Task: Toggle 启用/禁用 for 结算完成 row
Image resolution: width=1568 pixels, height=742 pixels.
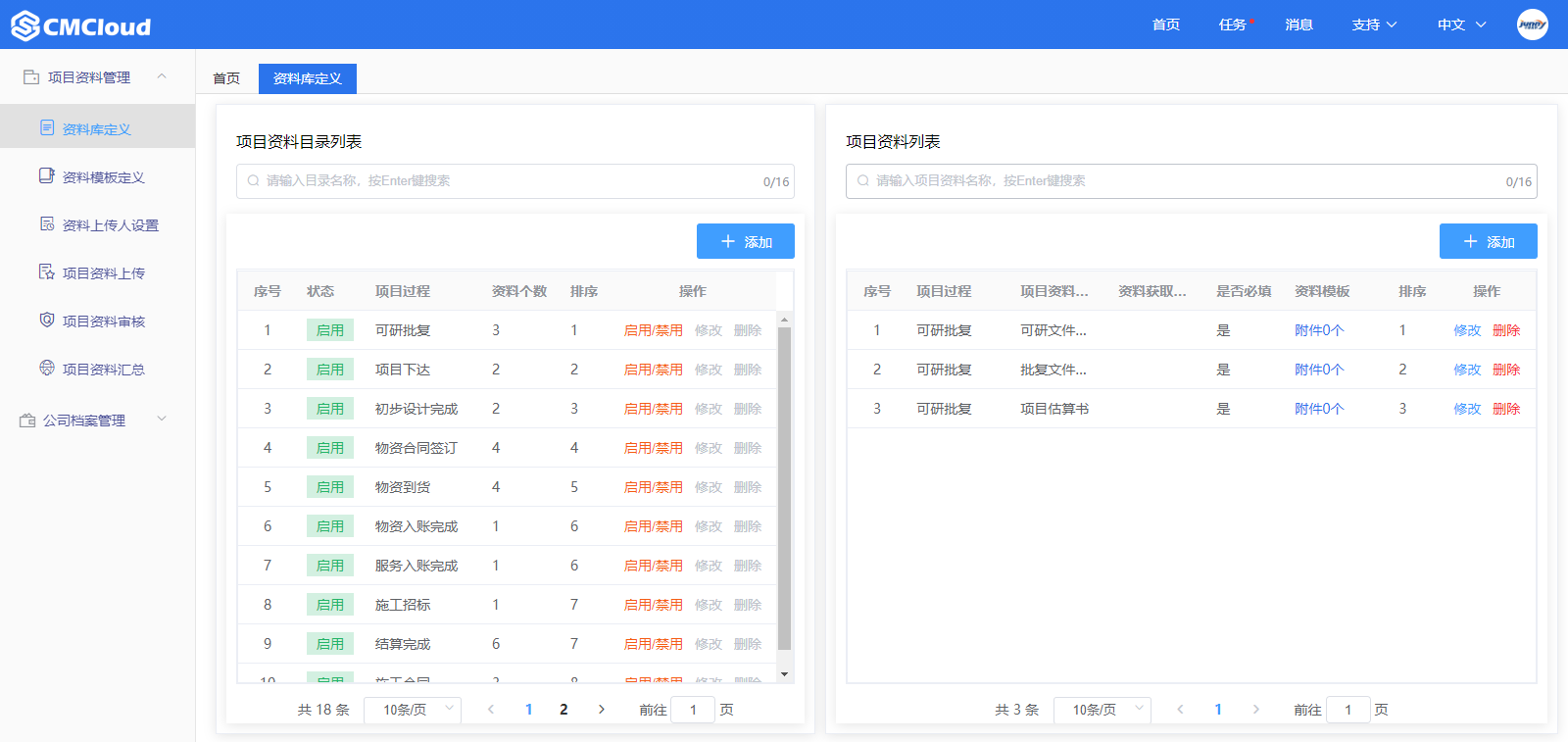Action: click(x=654, y=644)
